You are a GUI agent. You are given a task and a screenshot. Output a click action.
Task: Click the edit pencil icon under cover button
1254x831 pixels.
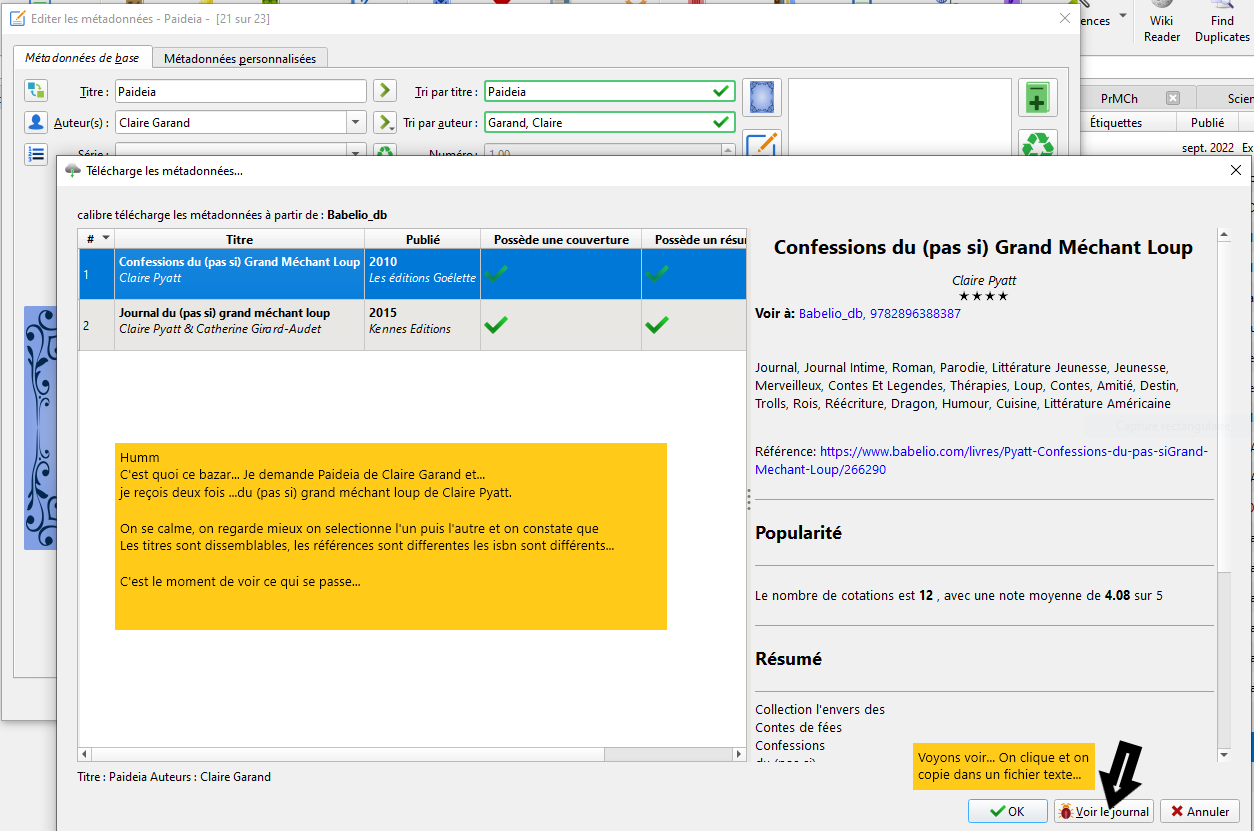point(762,144)
